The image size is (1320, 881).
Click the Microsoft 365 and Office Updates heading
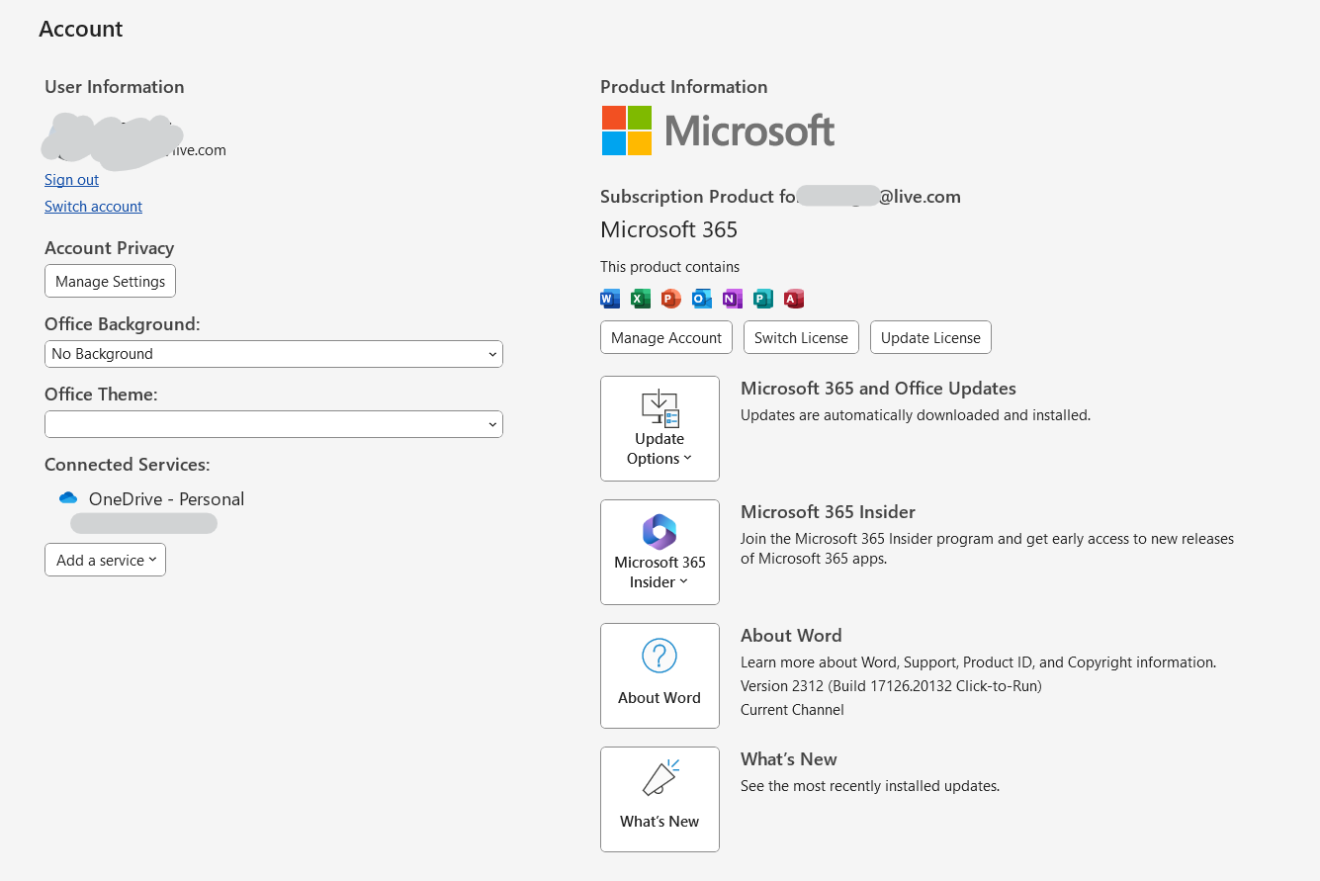pos(878,389)
